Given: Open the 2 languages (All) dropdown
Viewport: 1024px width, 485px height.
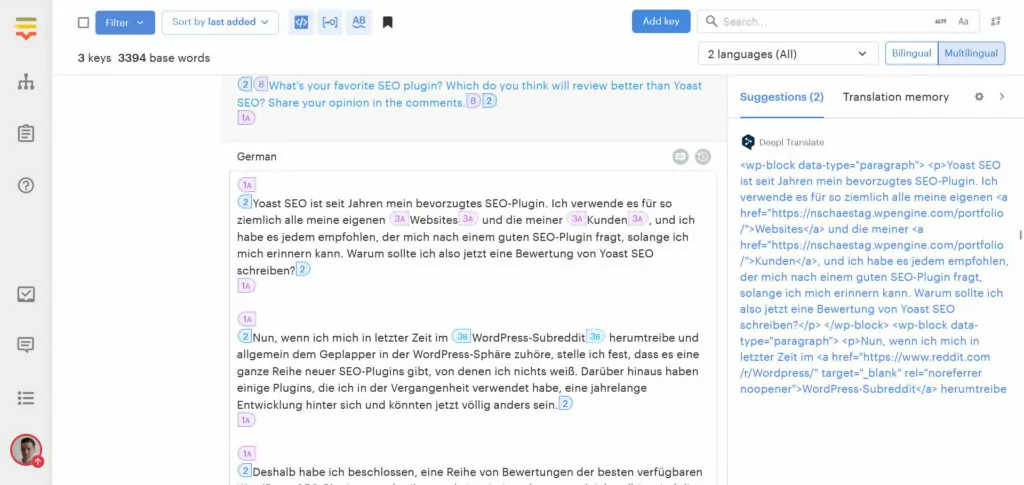Looking at the screenshot, I should click(x=788, y=54).
